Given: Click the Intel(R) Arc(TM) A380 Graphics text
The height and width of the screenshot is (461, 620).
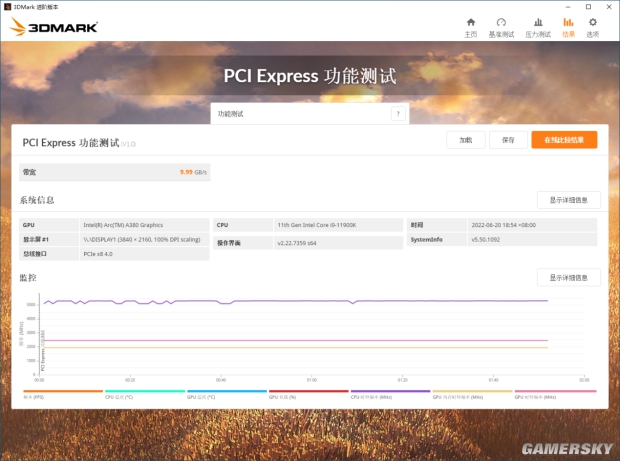Looking at the screenshot, I should [x=123, y=225].
